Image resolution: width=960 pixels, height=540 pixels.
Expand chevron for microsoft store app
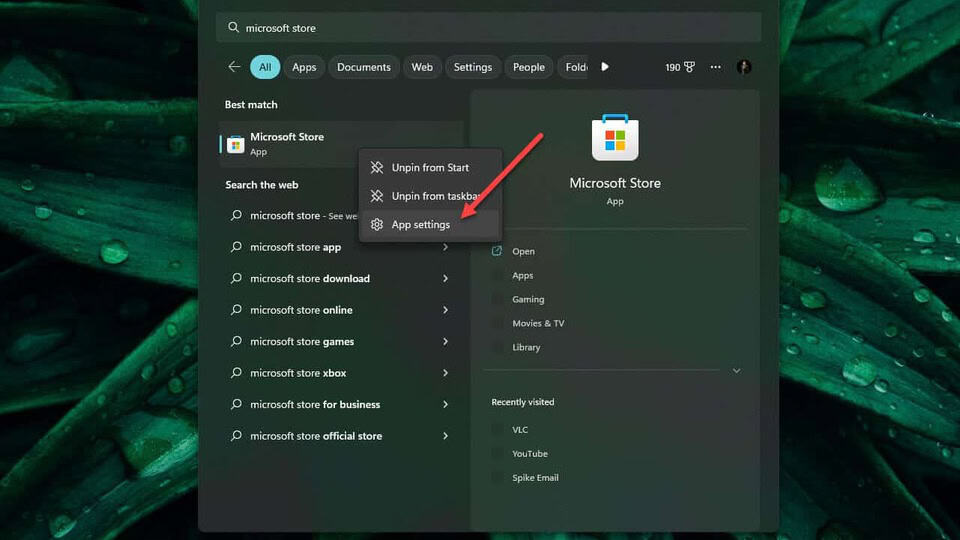tap(445, 247)
